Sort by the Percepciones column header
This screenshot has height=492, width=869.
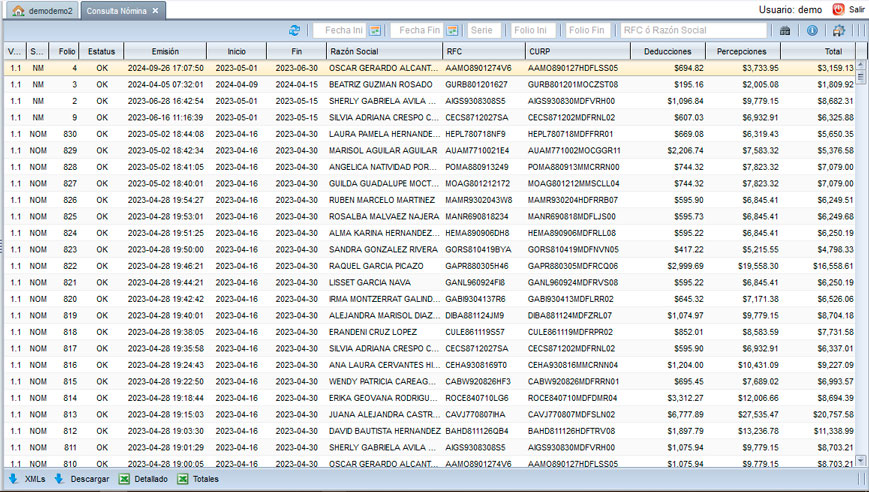pos(743,51)
